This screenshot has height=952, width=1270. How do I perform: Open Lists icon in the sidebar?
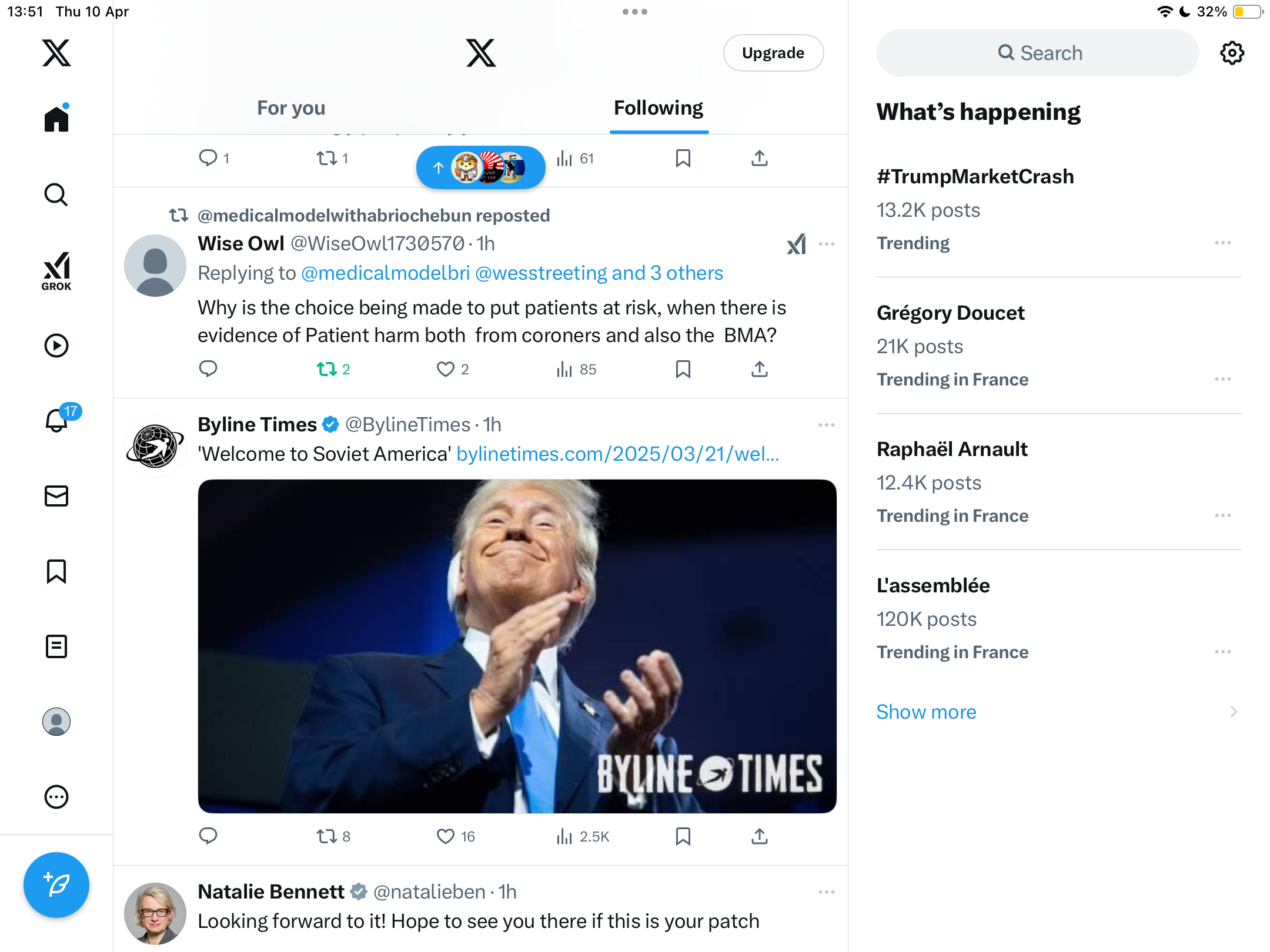click(x=56, y=646)
